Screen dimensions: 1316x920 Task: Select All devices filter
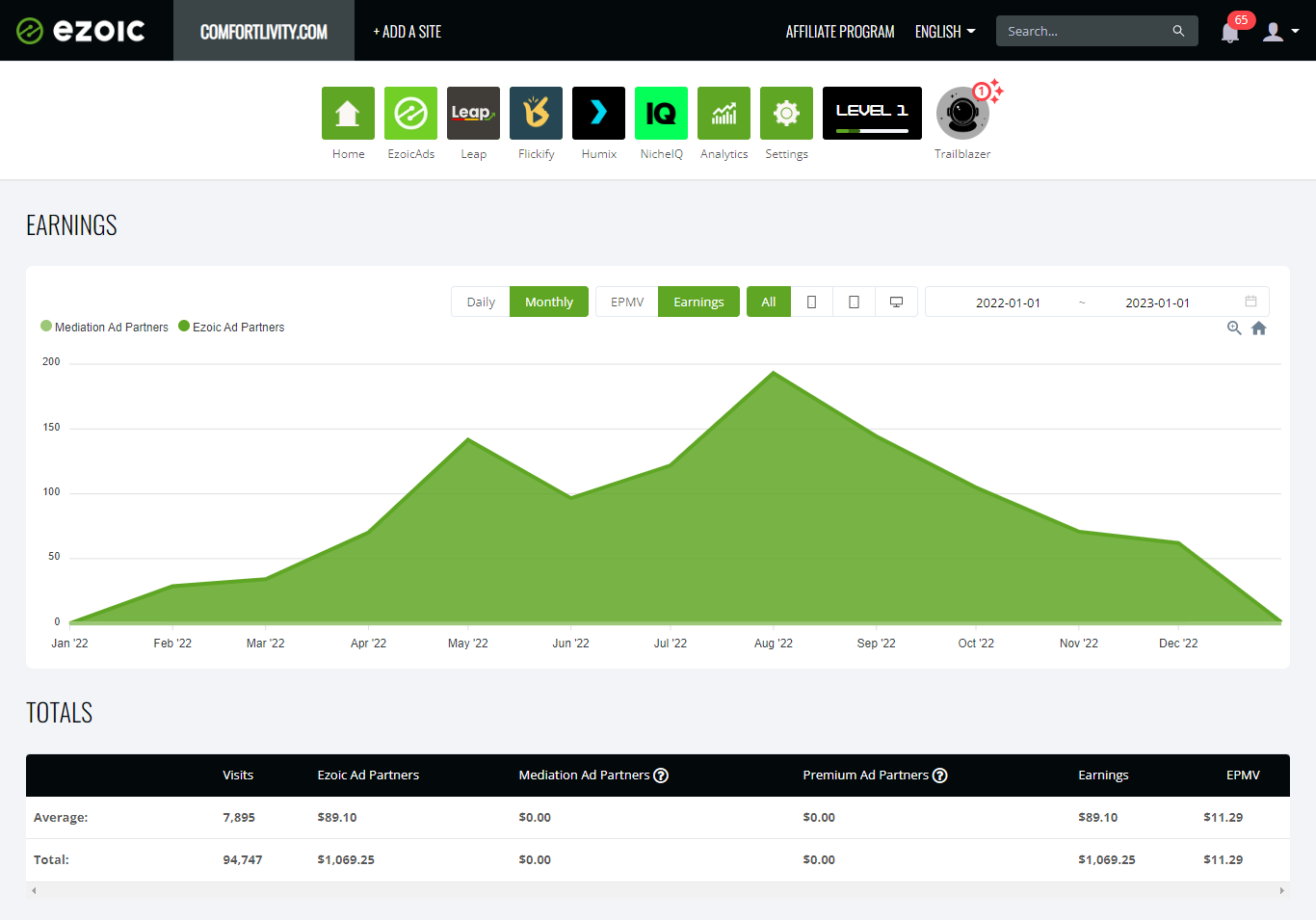tap(769, 302)
